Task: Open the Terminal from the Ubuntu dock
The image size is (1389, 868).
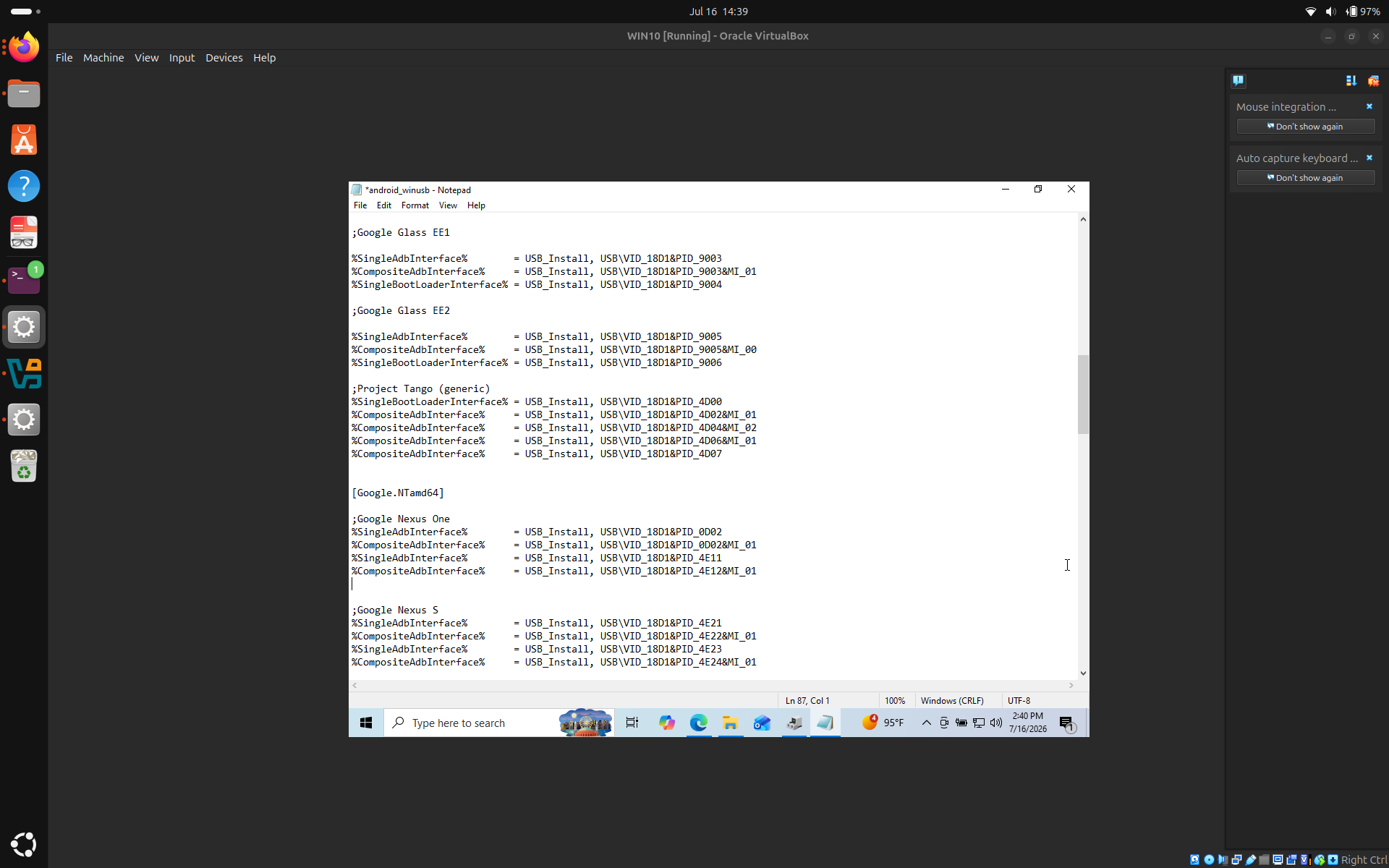Action: 24,280
